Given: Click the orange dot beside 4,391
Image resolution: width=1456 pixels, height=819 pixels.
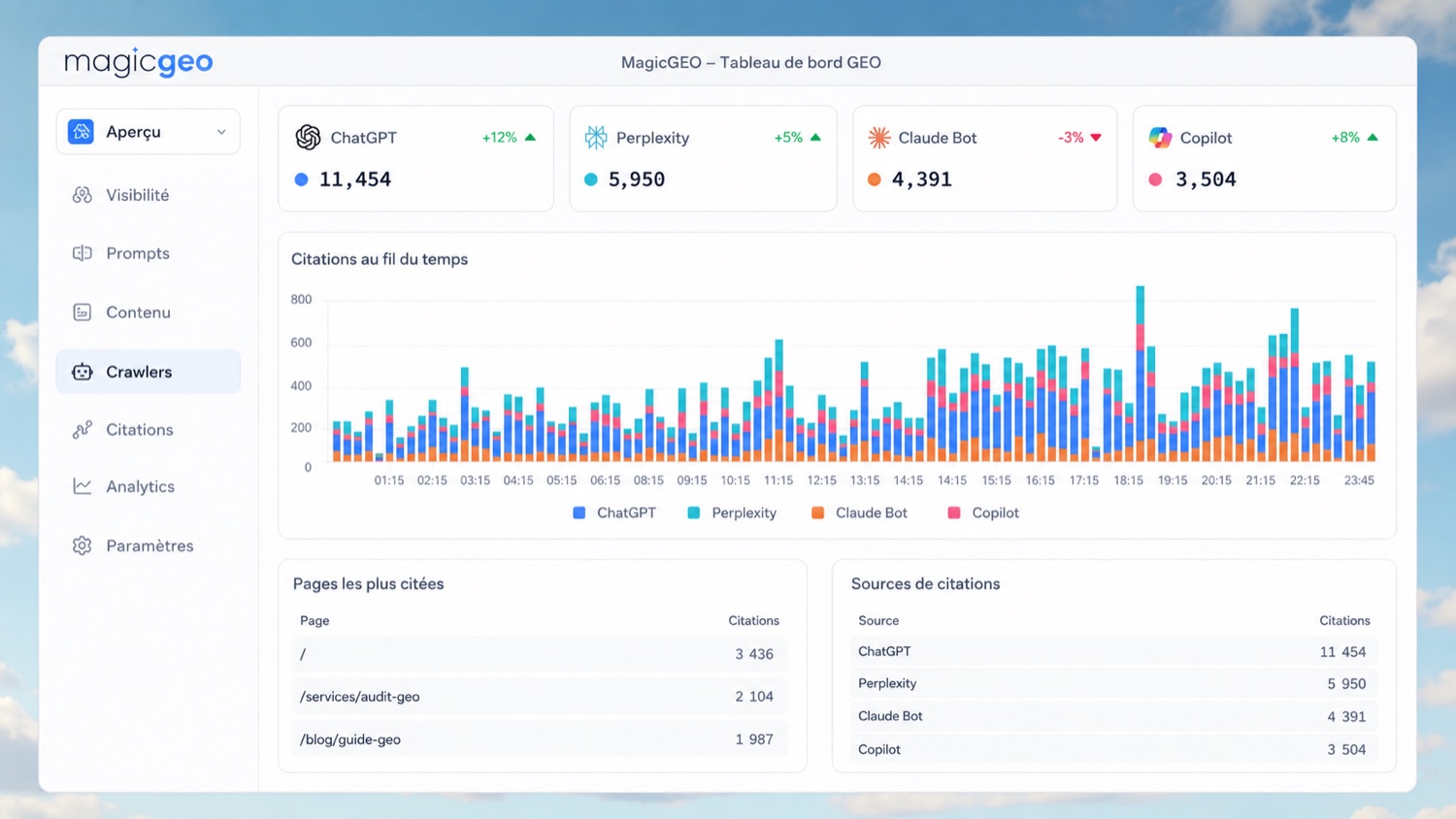Looking at the screenshot, I should click(875, 180).
